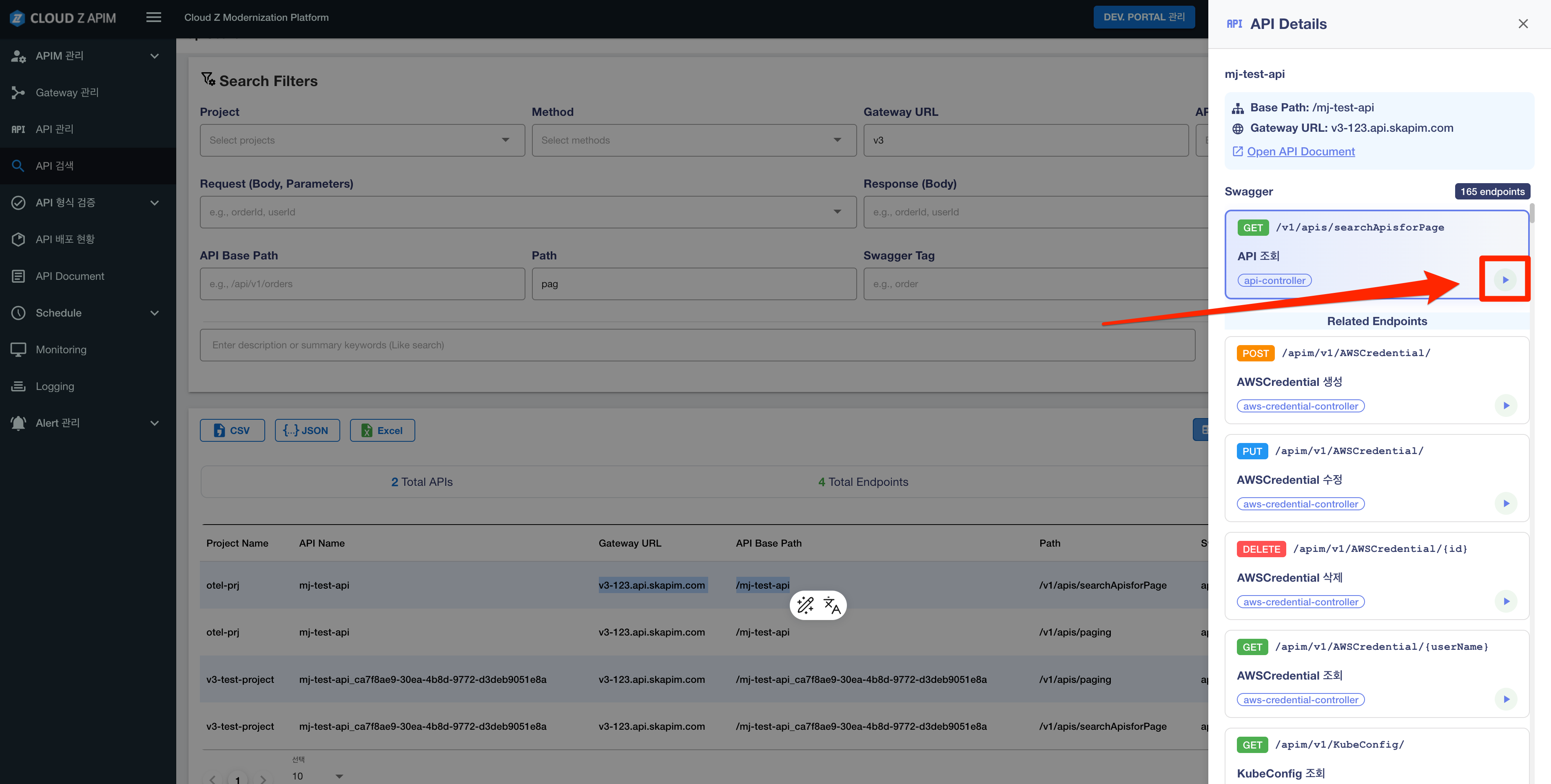Click the magic wand popup icon

point(805,605)
